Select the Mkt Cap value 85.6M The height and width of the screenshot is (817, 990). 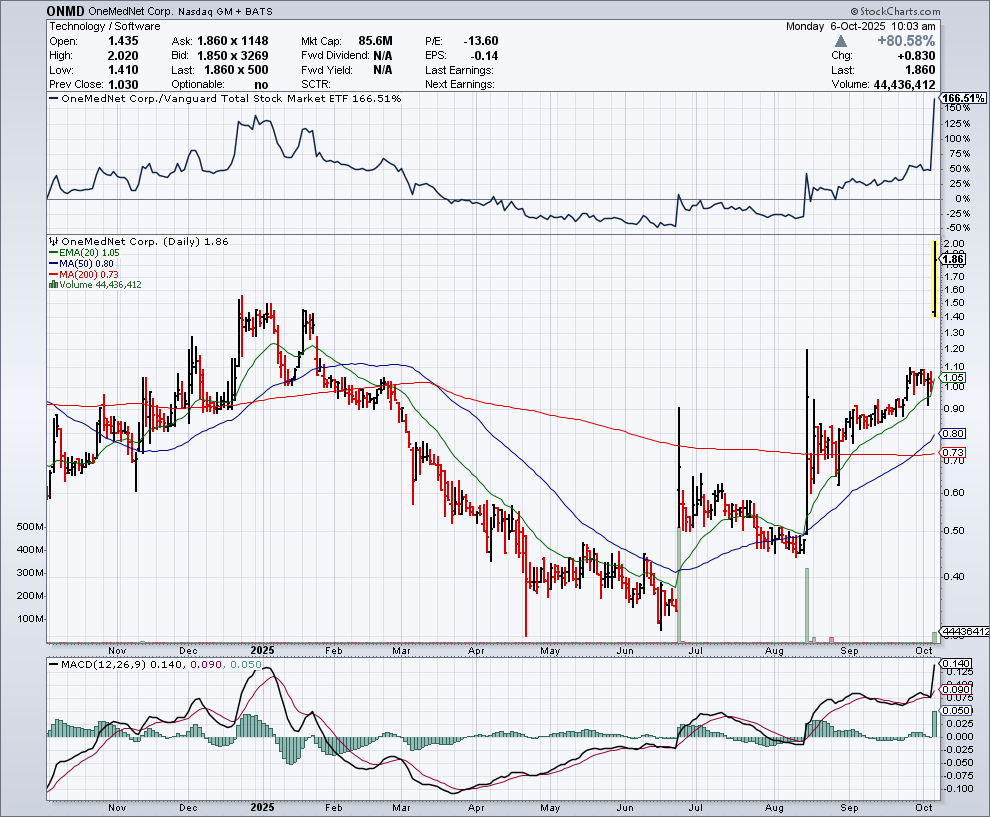(375, 41)
